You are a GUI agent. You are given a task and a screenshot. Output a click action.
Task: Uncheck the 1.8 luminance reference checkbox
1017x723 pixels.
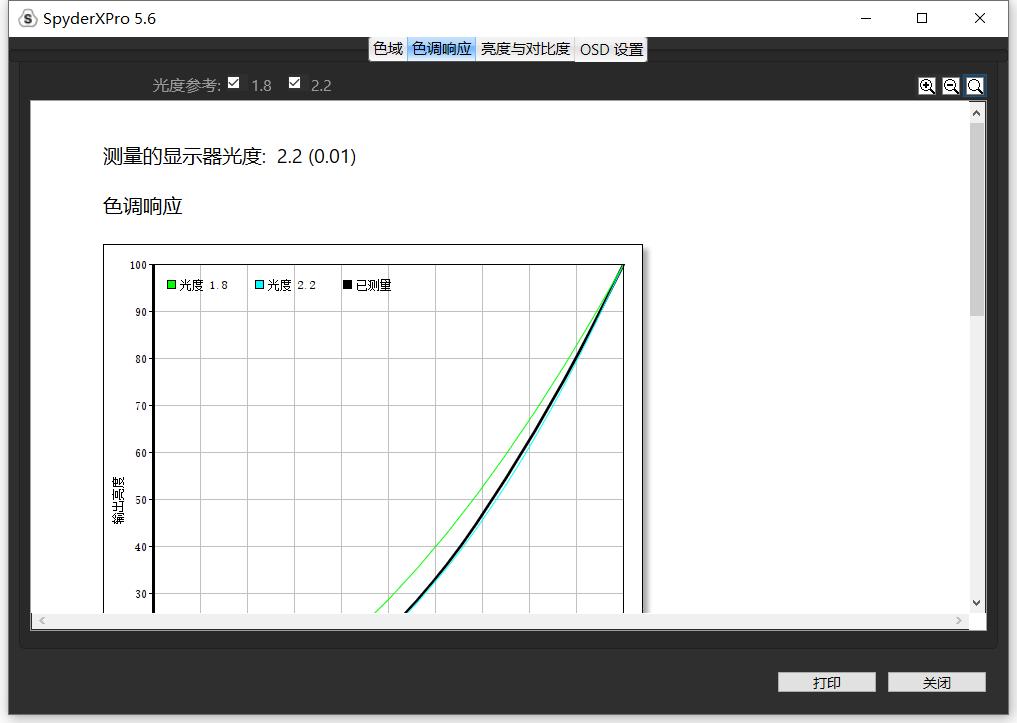click(233, 83)
